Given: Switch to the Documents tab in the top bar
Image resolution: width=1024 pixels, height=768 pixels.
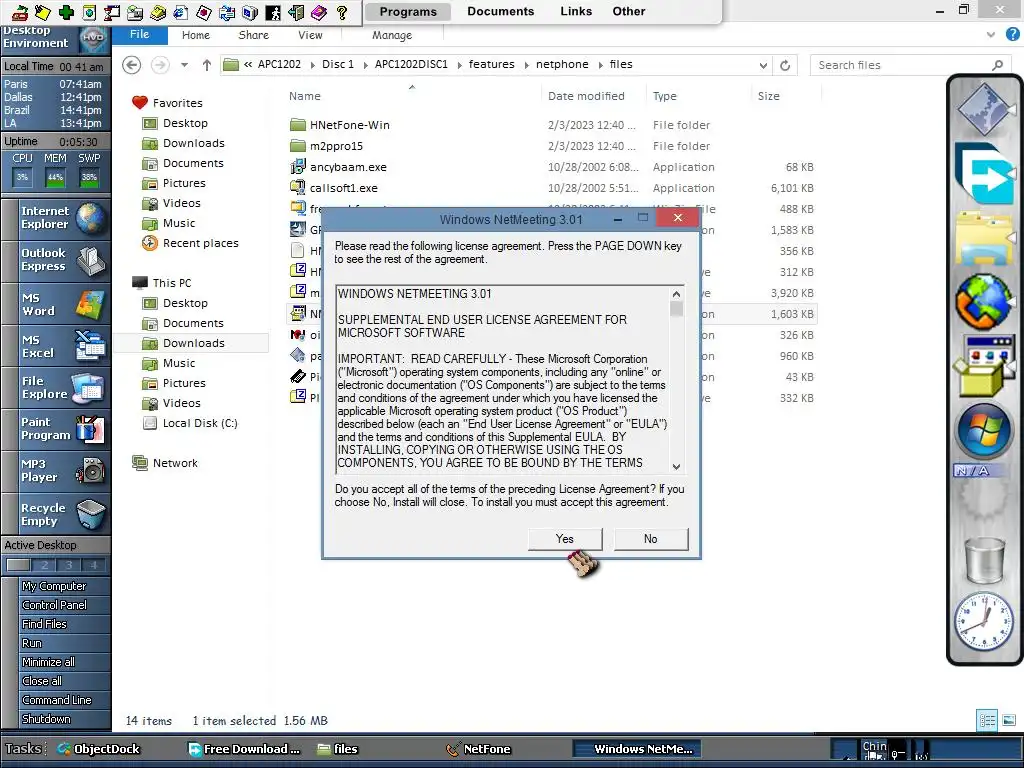Looking at the screenshot, I should [x=500, y=12].
